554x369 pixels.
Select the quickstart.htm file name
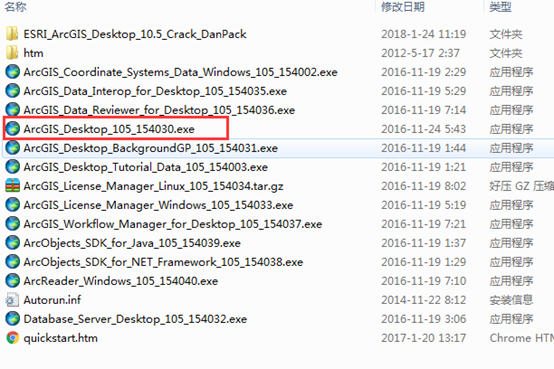pyautogui.click(x=60, y=338)
